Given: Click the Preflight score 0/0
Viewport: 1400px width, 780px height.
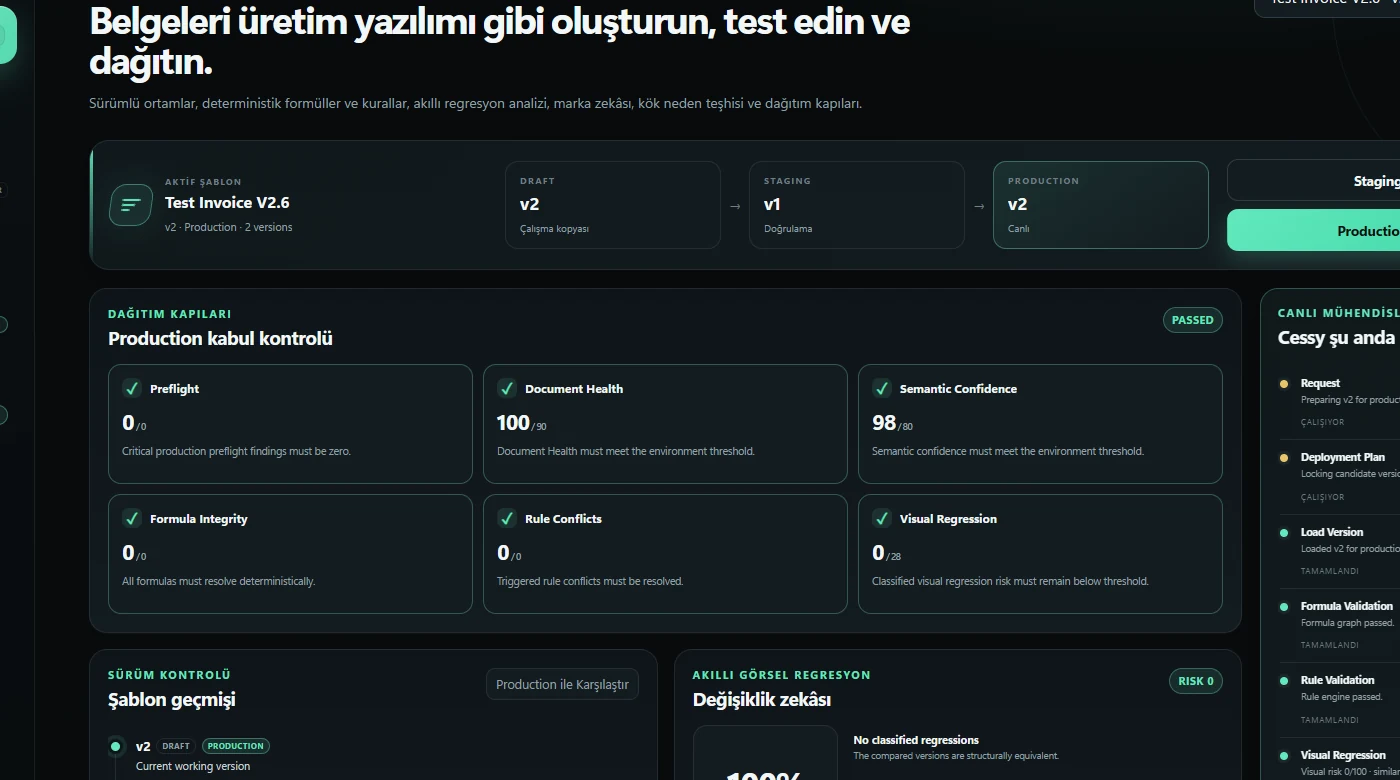Looking at the screenshot, I should tap(134, 423).
